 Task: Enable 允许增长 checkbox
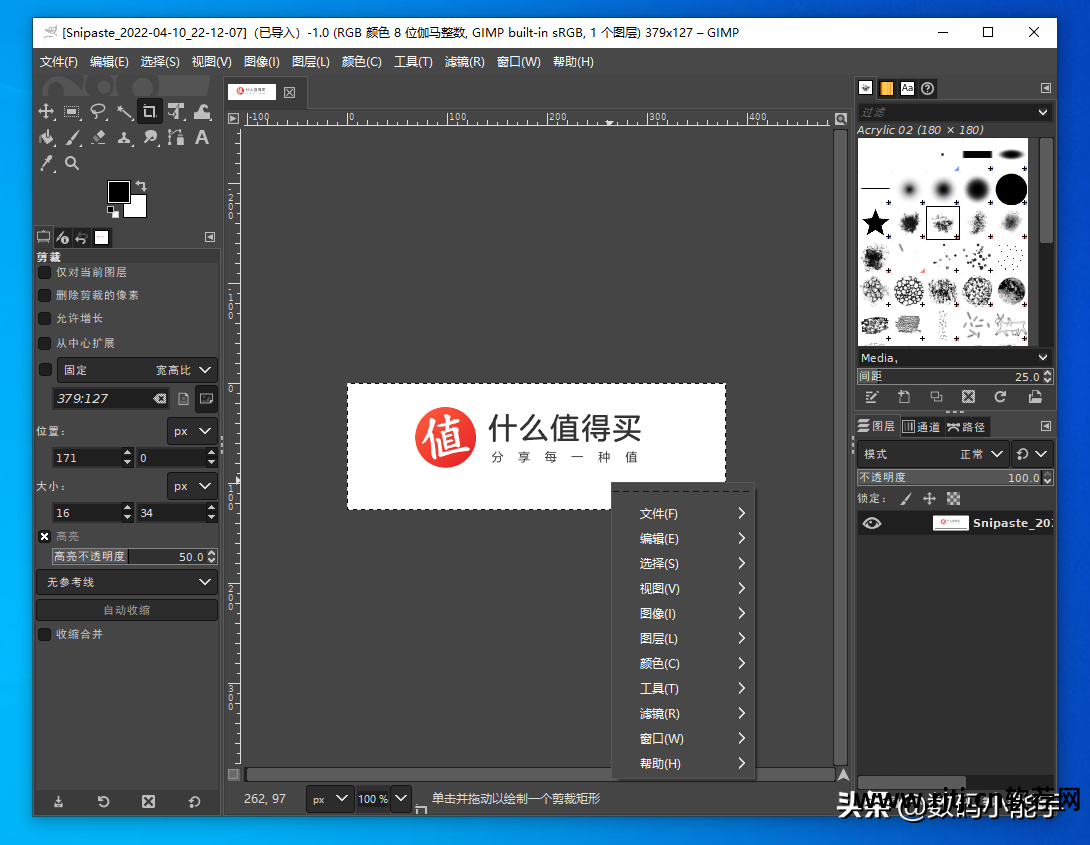coord(44,318)
